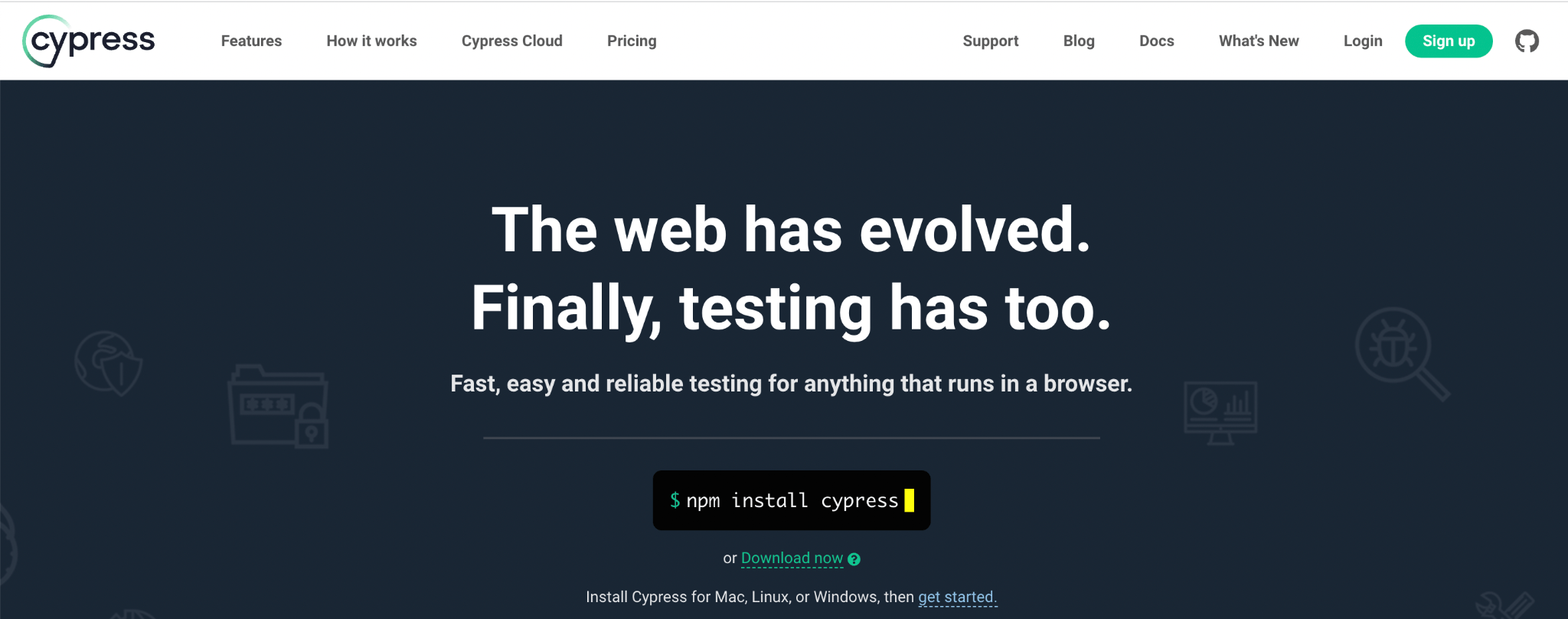The width and height of the screenshot is (1568, 619).
Task: Follow the get started link
Action: 957,597
